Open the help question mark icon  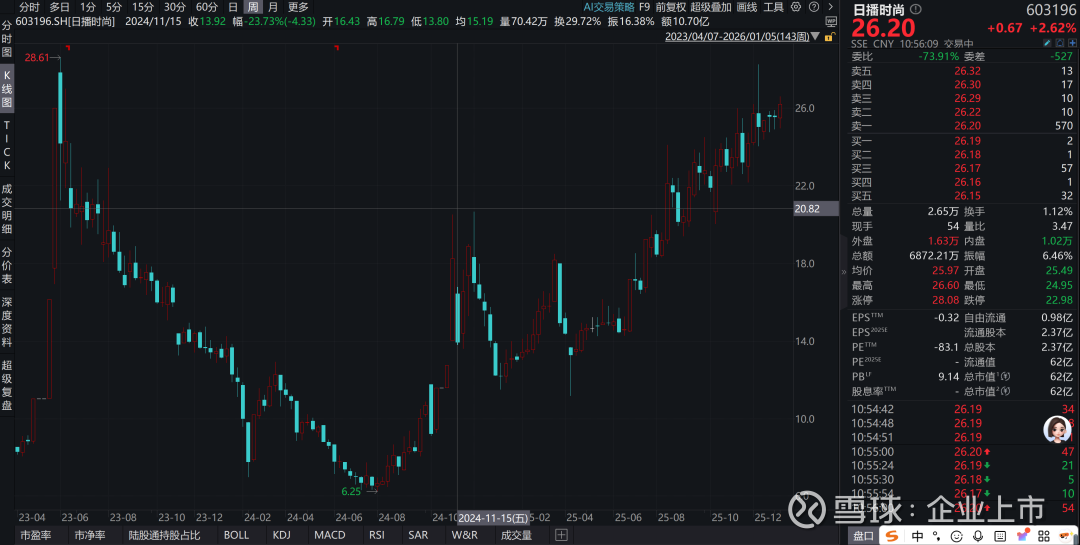(x=814, y=7)
